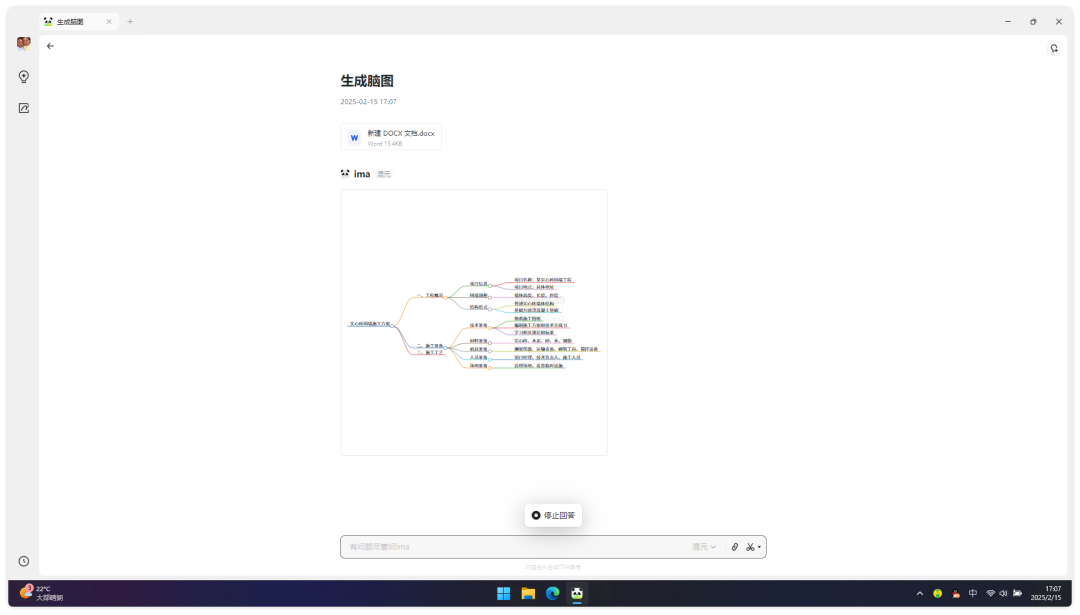Open the notes icon in the sidebar
1080x615 pixels.
click(24, 108)
